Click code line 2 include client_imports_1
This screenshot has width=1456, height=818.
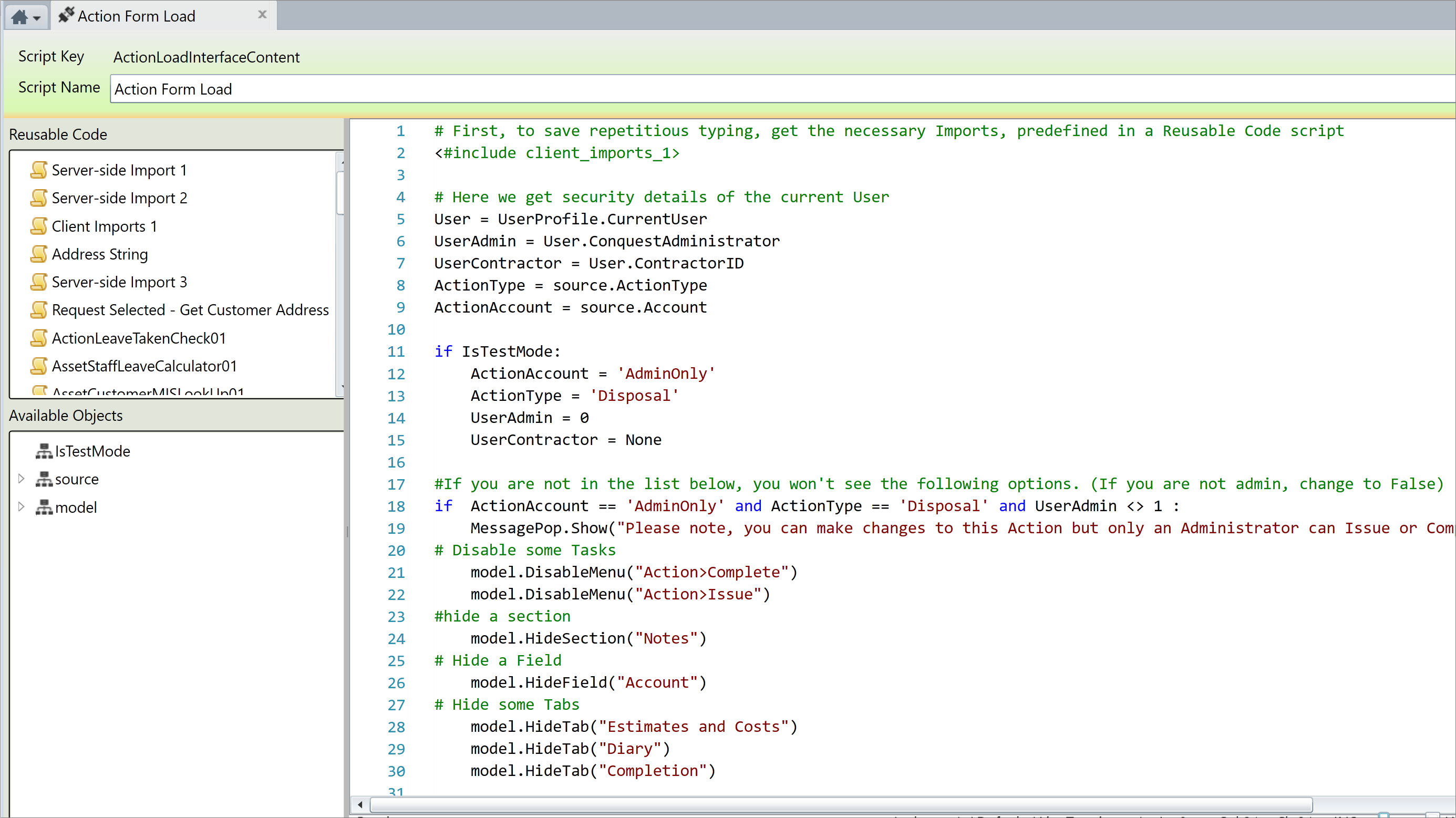tap(556, 153)
